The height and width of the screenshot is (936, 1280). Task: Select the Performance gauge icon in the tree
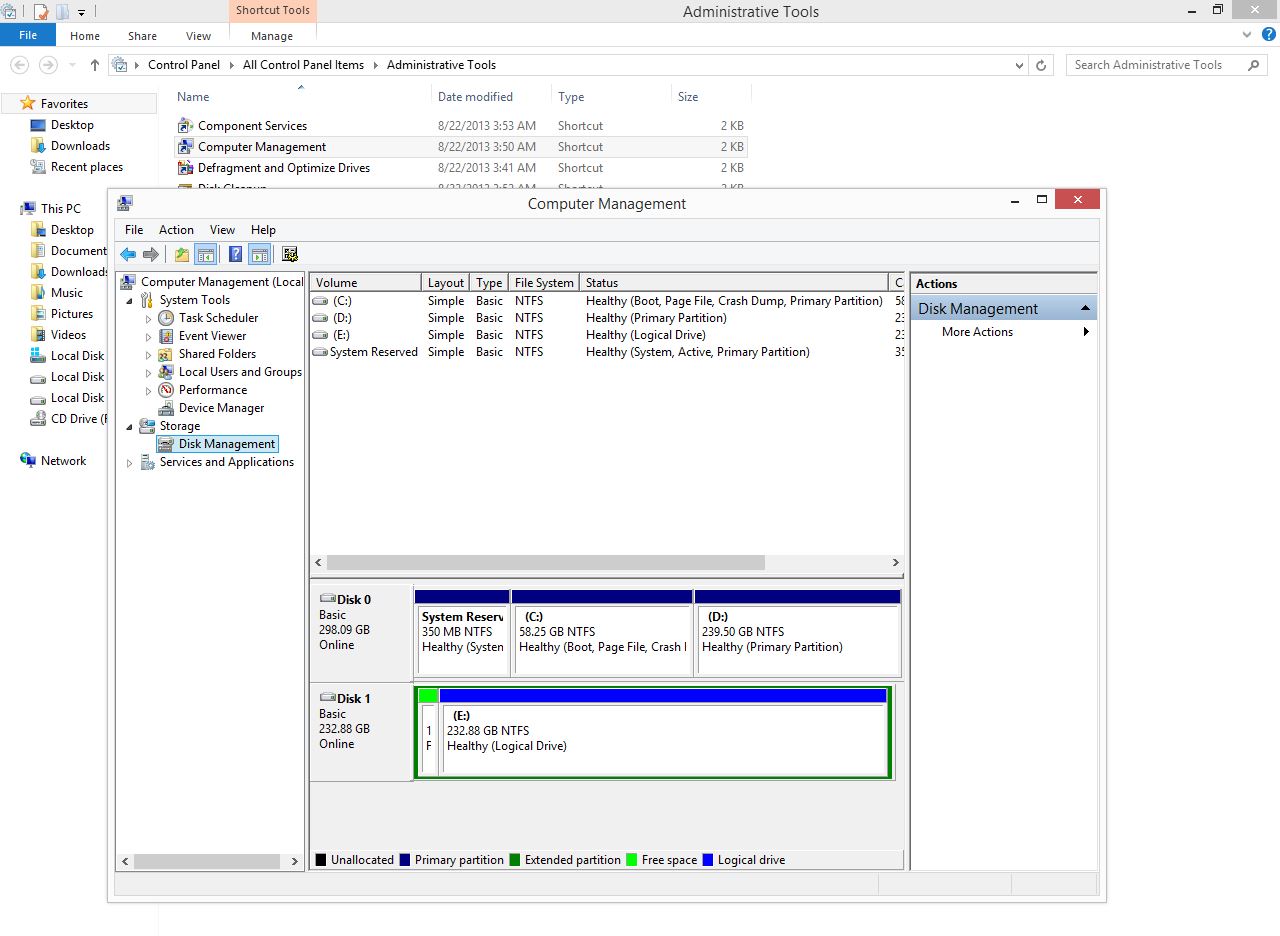[x=166, y=390]
